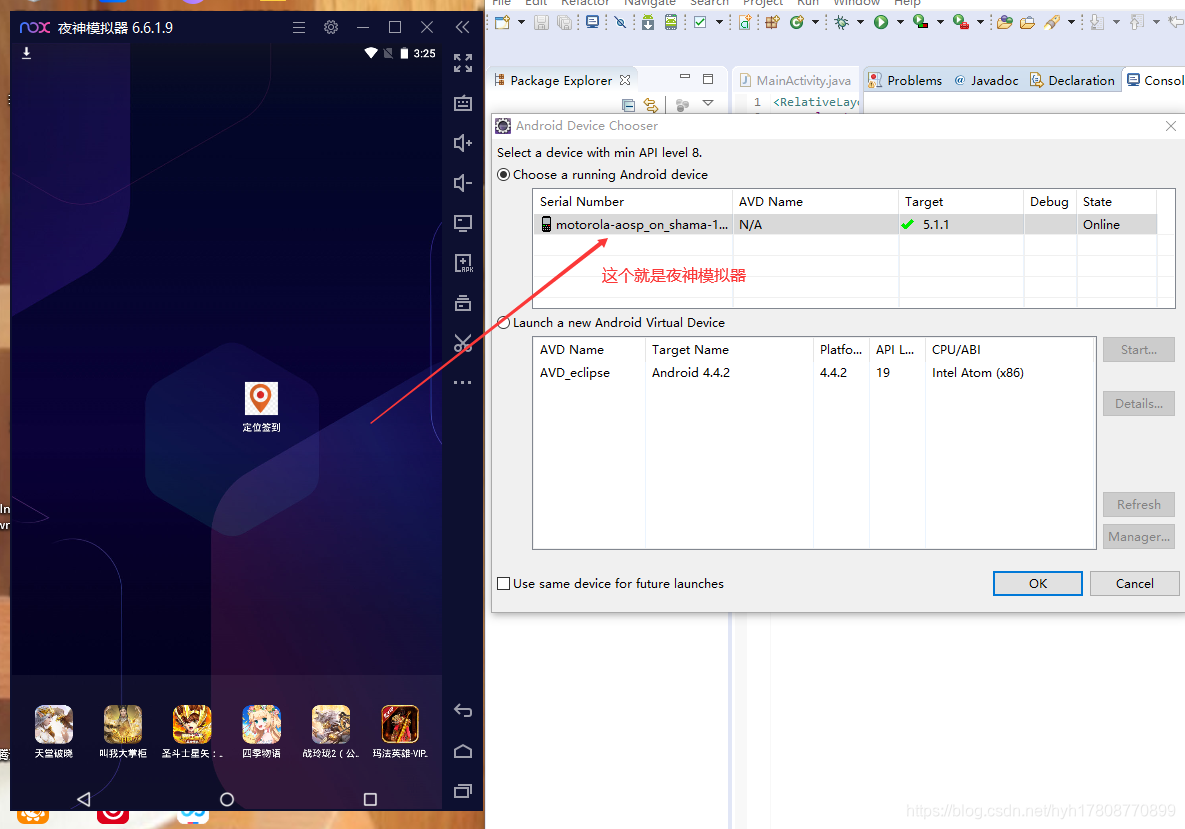Tap Android back triangle navigation button
The width and height of the screenshot is (1185, 829).
84,799
